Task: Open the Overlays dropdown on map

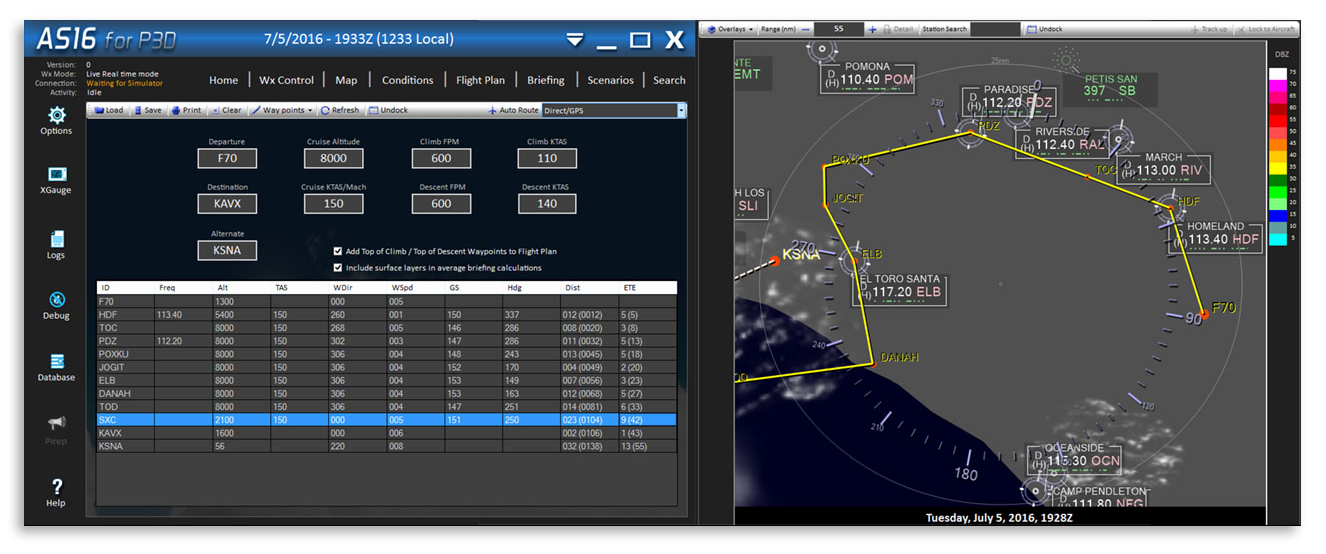Action: (730, 29)
